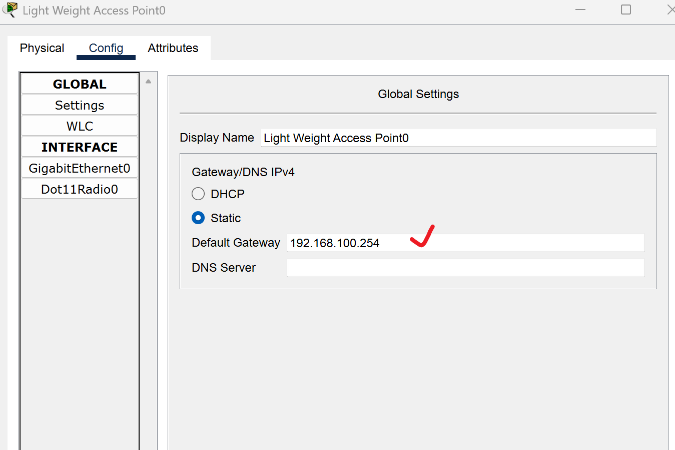The height and width of the screenshot is (450, 675).
Task: Open the Attributes tab
Action: click(x=173, y=48)
